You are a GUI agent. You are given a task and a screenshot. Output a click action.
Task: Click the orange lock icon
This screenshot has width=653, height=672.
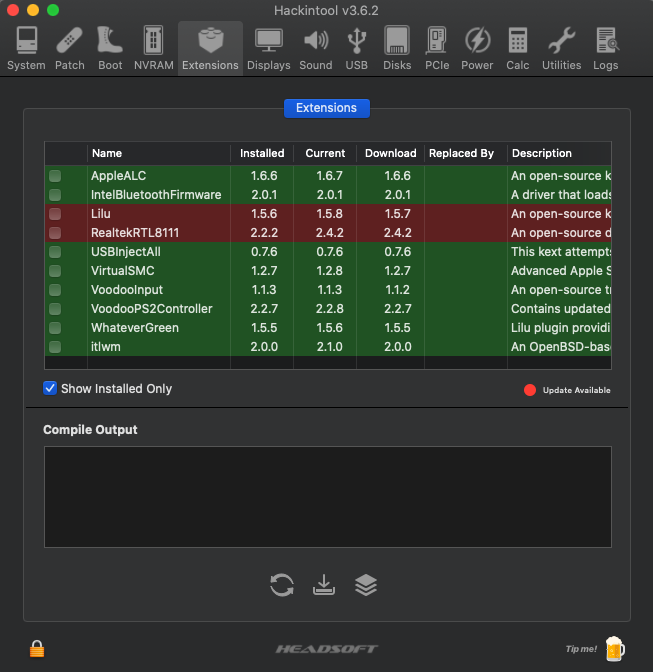37,649
